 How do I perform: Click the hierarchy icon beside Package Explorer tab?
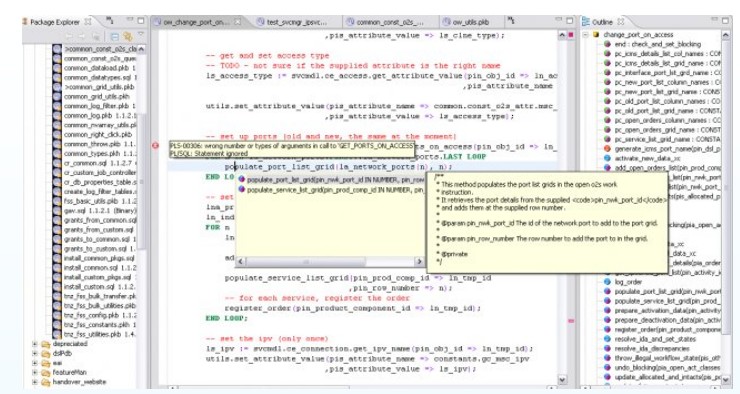pyautogui.click(x=109, y=21)
